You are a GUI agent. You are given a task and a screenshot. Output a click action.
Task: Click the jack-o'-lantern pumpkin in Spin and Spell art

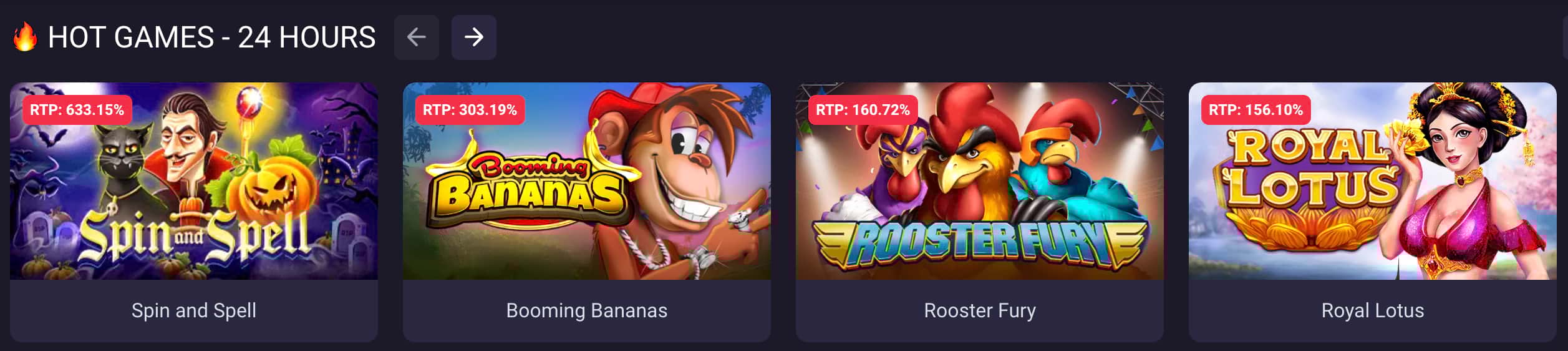click(x=271, y=190)
